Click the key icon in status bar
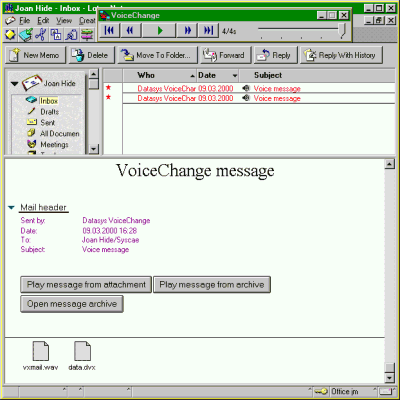400x400 pixels. pyautogui.click(x=321, y=391)
